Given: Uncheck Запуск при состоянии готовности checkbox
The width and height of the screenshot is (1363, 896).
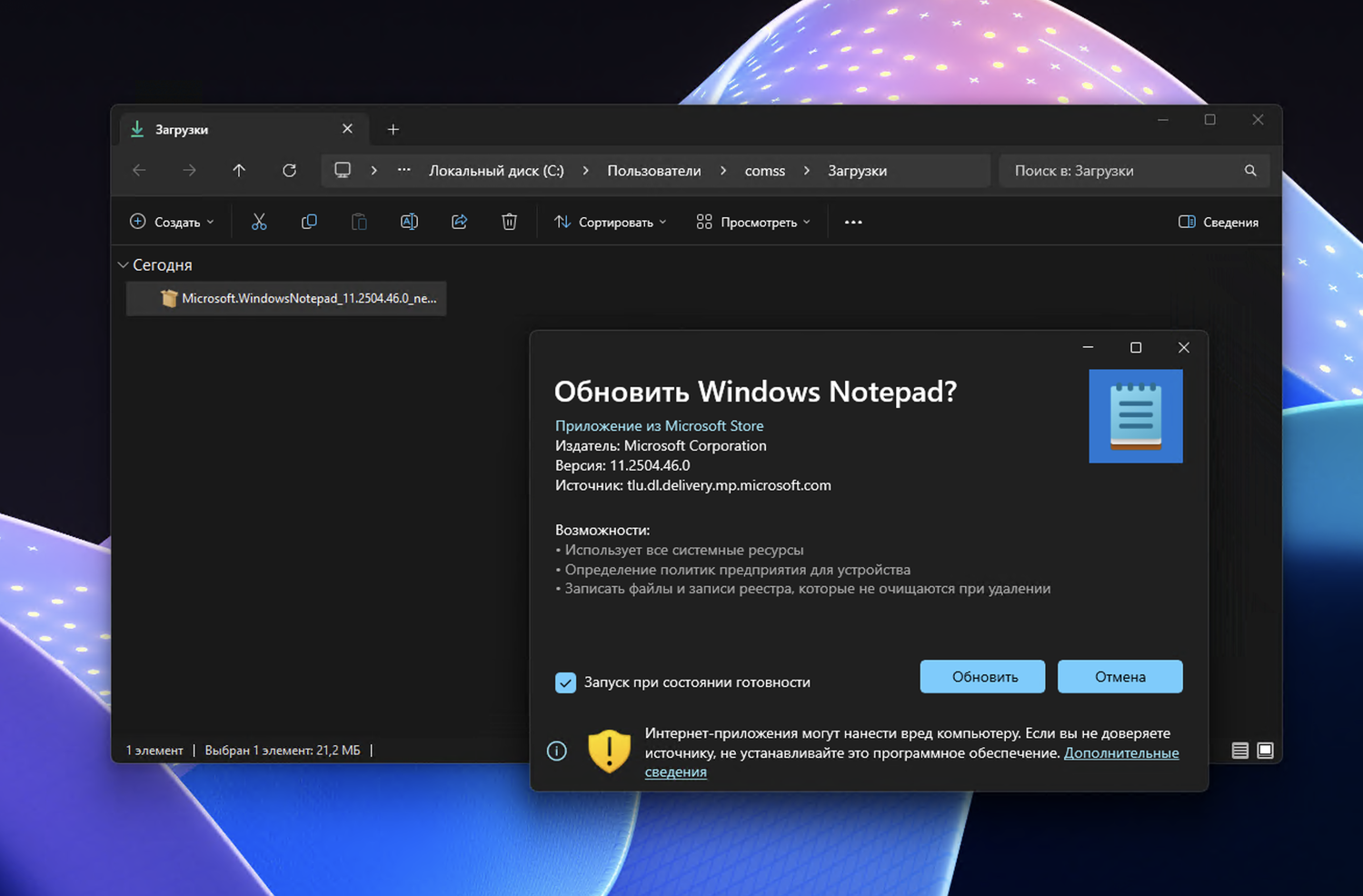Looking at the screenshot, I should [x=565, y=682].
